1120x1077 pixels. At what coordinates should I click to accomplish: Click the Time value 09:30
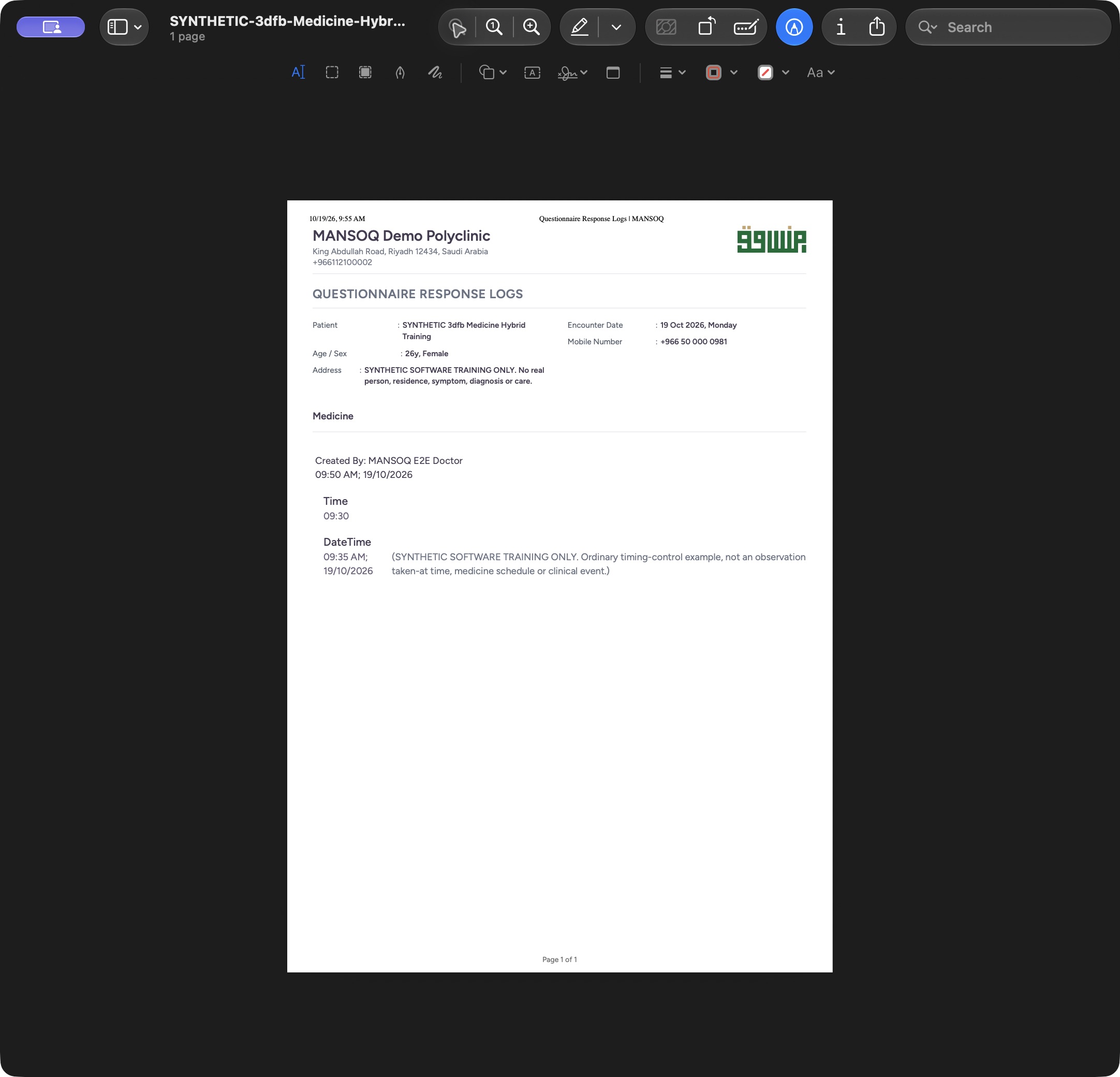point(335,516)
